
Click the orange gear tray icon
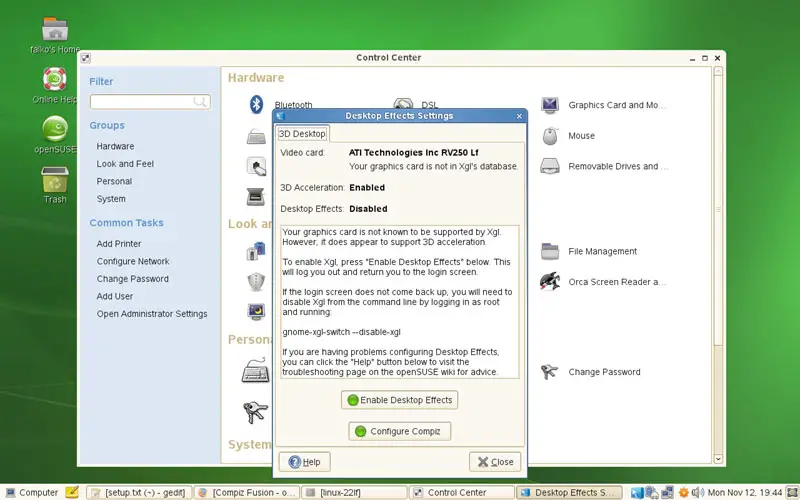tap(684, 492)
